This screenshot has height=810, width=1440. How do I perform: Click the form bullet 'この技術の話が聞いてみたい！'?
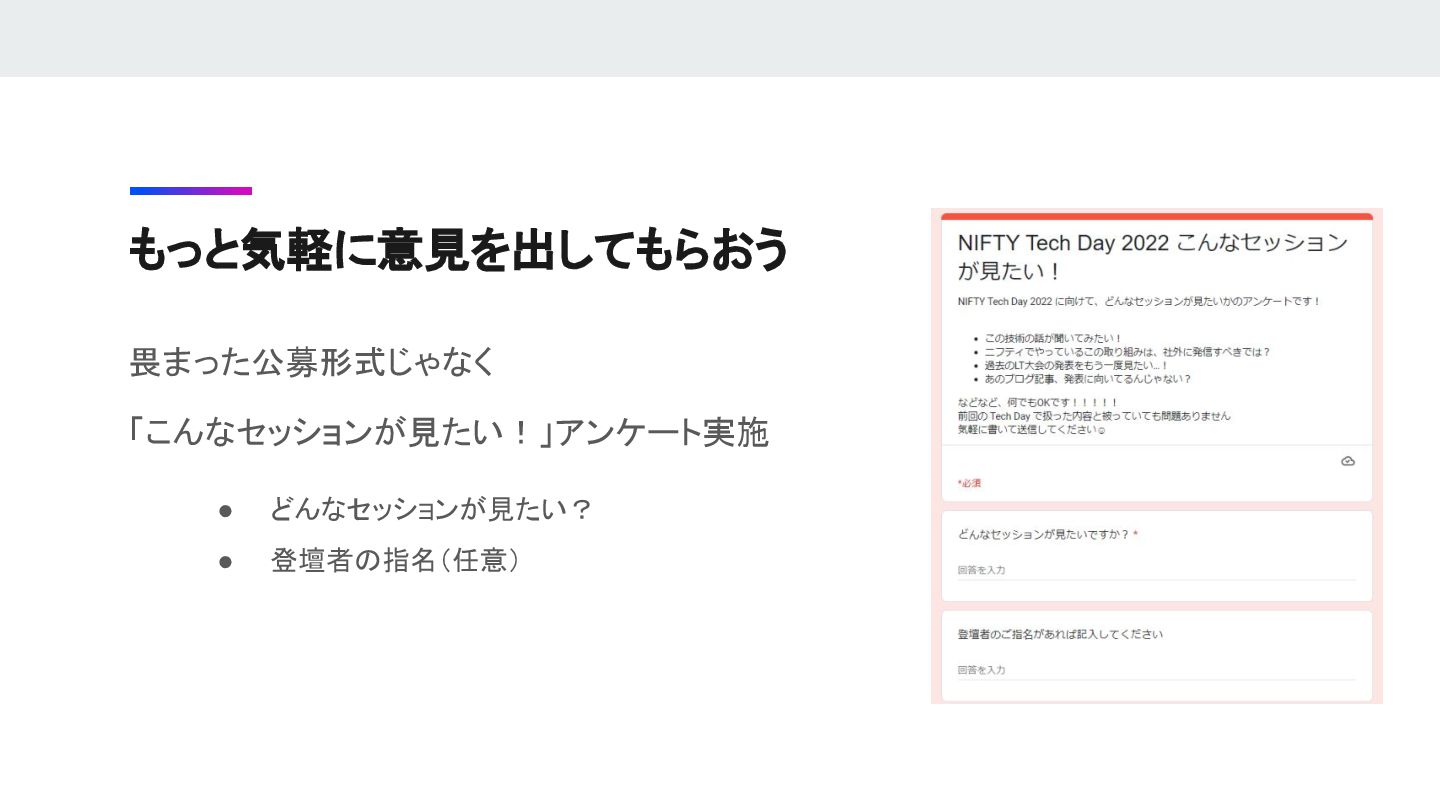pyautogui.click(x=1054, y=338)
